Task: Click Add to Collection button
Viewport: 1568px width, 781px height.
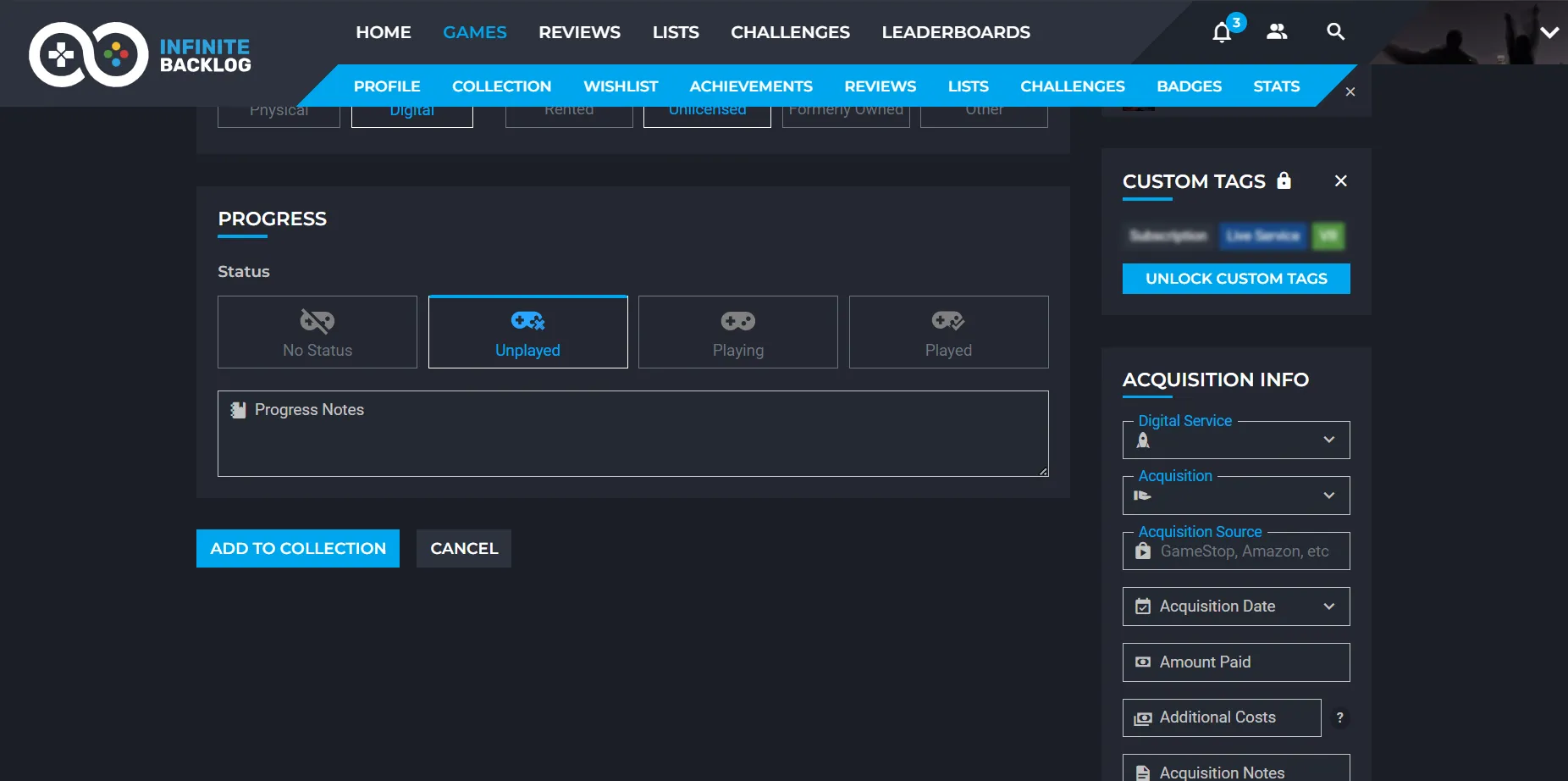Action: click(298, 548)
